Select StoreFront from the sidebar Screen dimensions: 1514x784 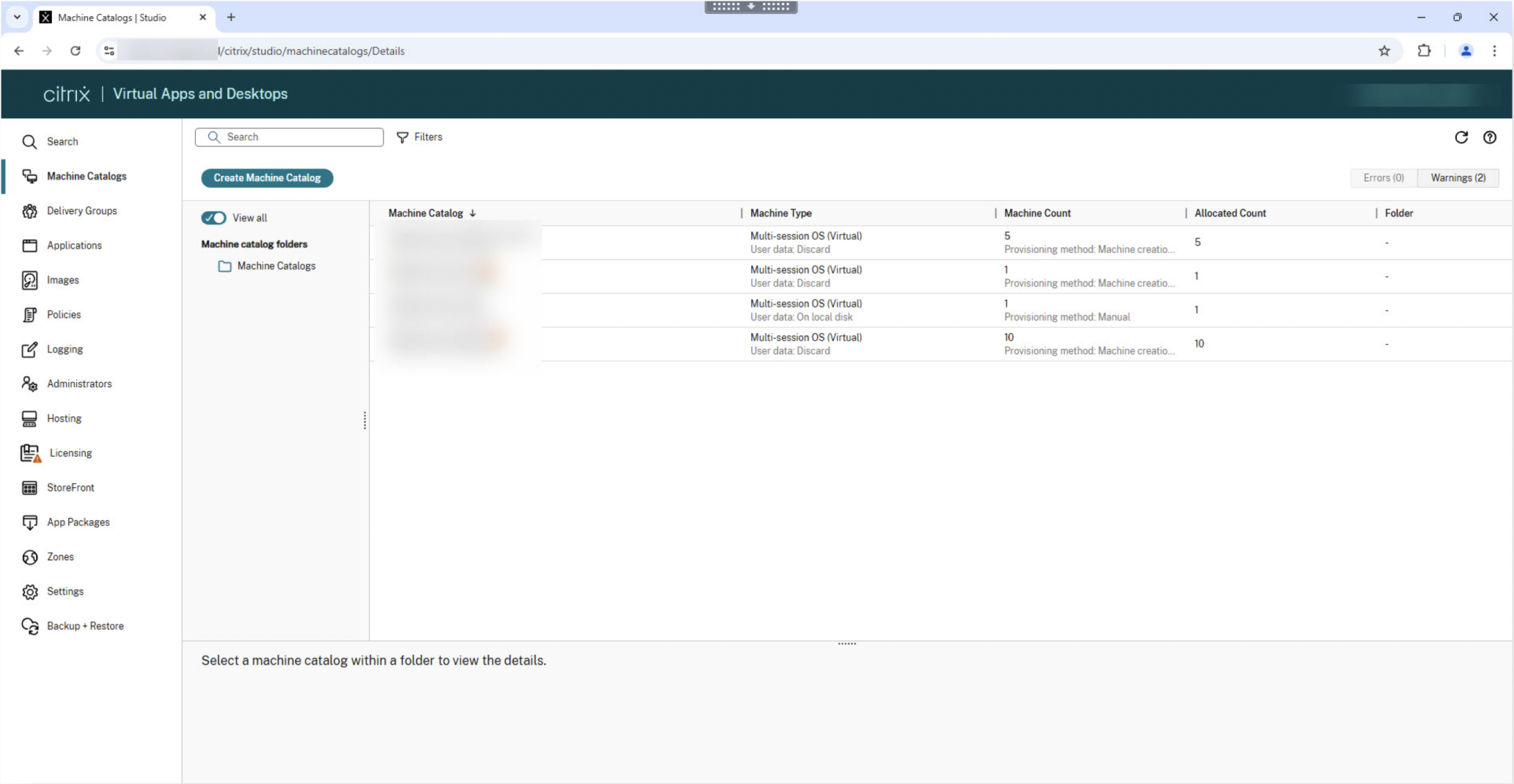pyautogui.click(x=70, y=487)
